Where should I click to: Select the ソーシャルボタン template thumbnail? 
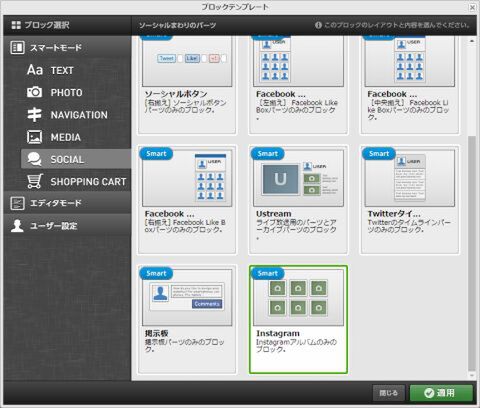(x=187, y=61)
